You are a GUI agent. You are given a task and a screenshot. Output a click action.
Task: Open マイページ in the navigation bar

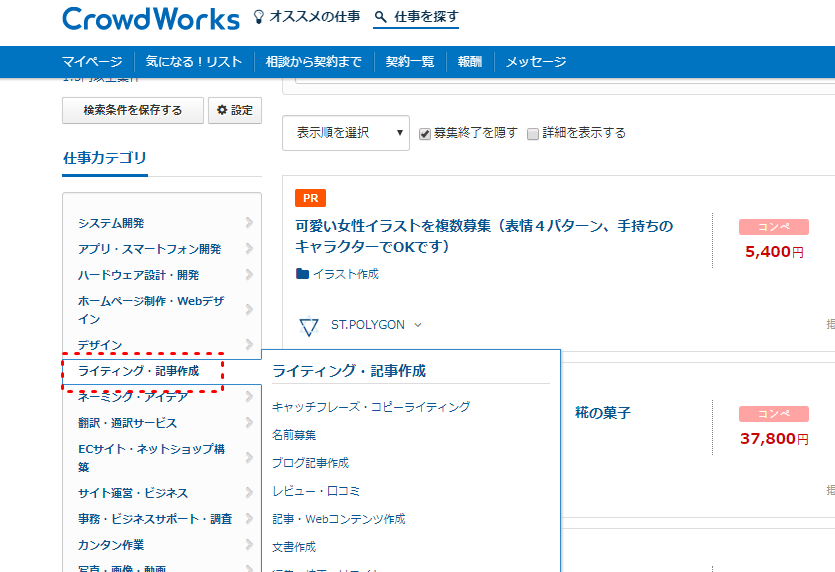[92, 62]
